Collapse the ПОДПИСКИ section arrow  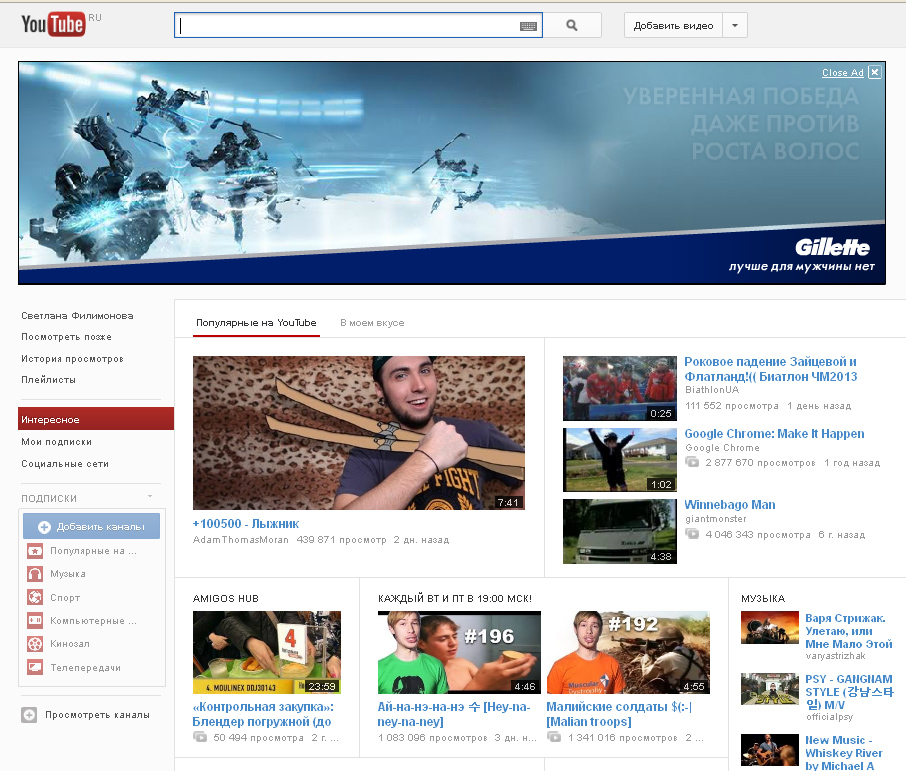click(150, 497)
